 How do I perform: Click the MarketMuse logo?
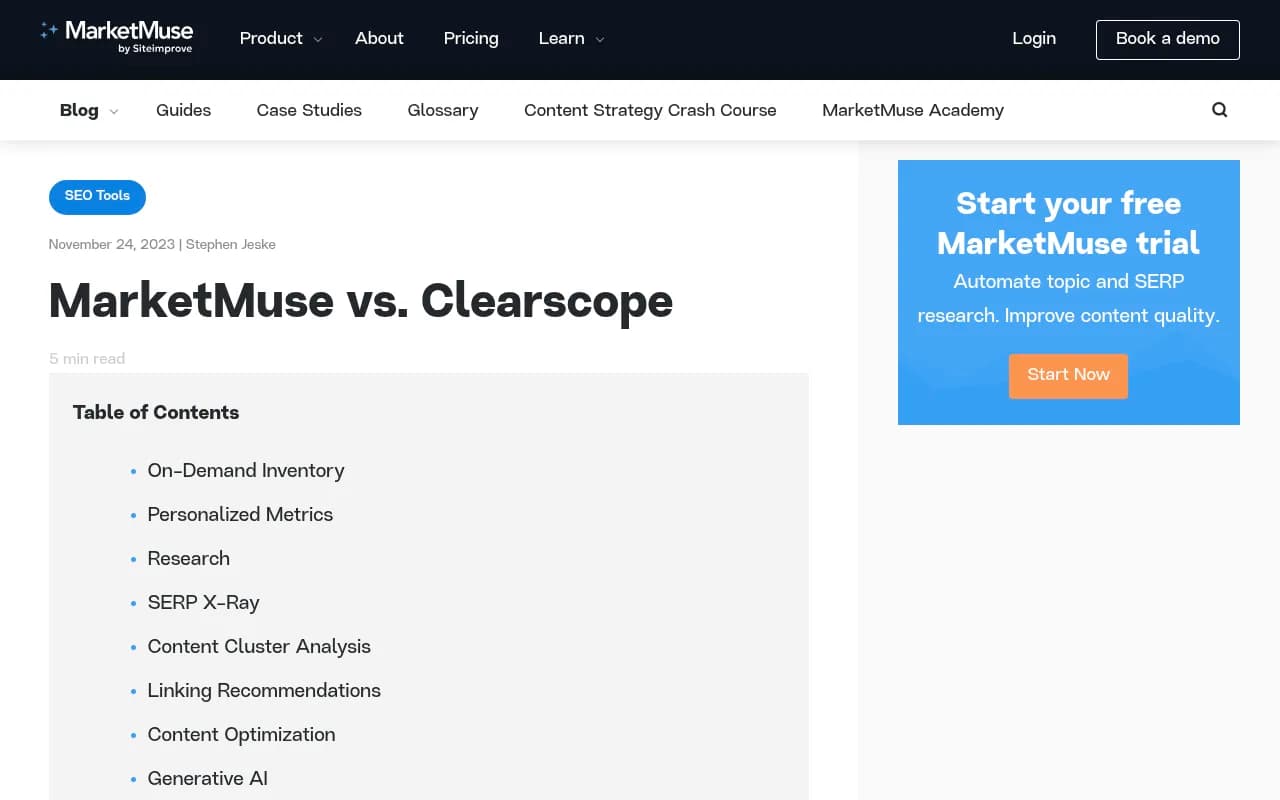pos(116,37)
